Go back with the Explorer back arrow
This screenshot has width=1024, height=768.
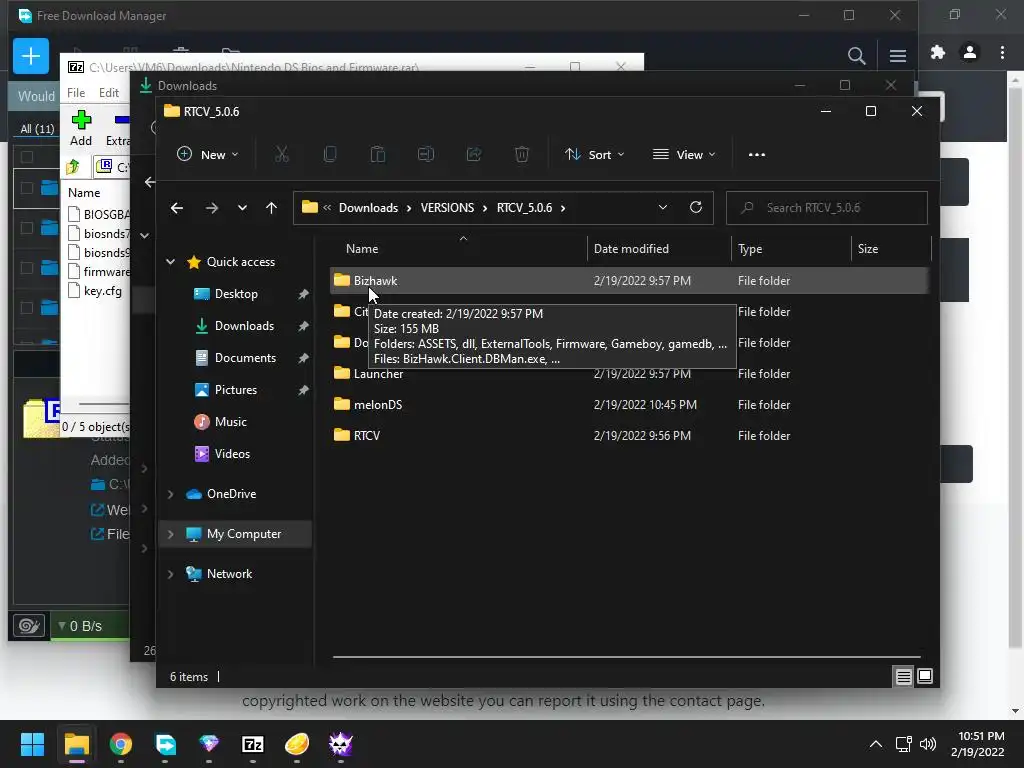point(177,208)
